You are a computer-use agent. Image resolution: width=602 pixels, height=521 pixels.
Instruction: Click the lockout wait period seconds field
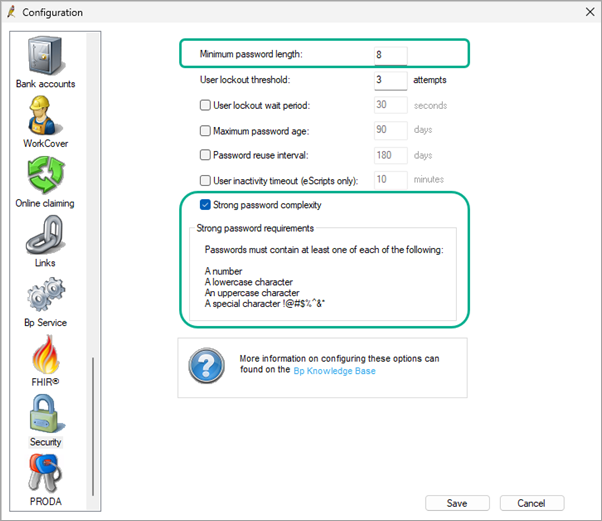(390, 105)
